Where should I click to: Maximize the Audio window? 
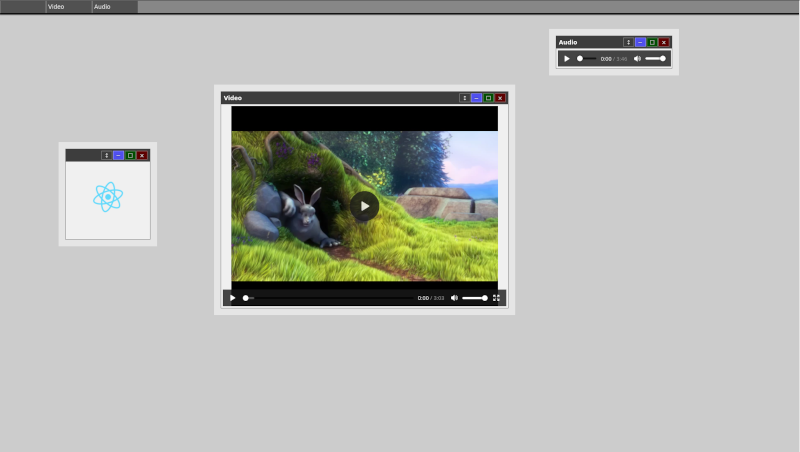[652, 42]
